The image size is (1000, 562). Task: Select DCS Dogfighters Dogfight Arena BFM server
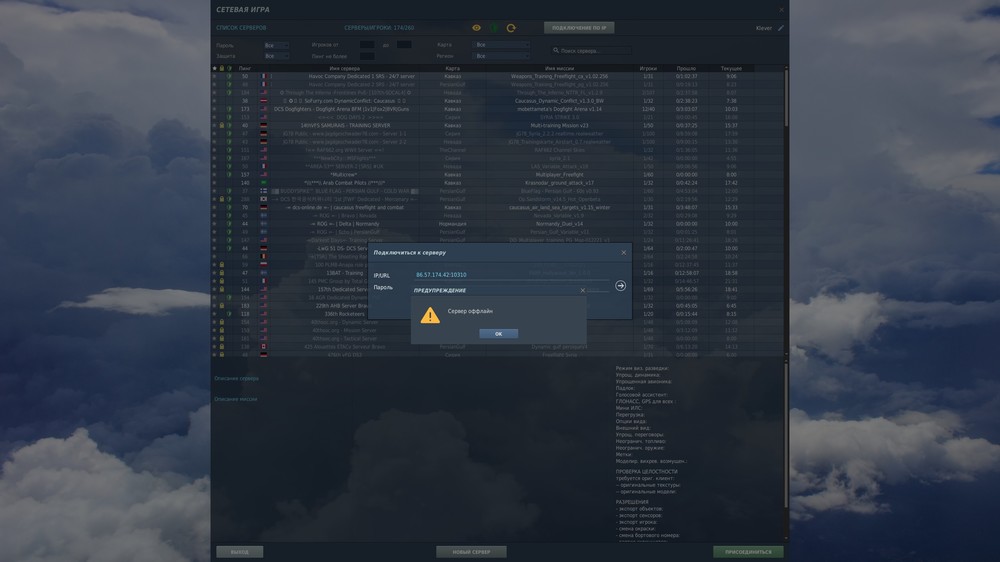497,109
